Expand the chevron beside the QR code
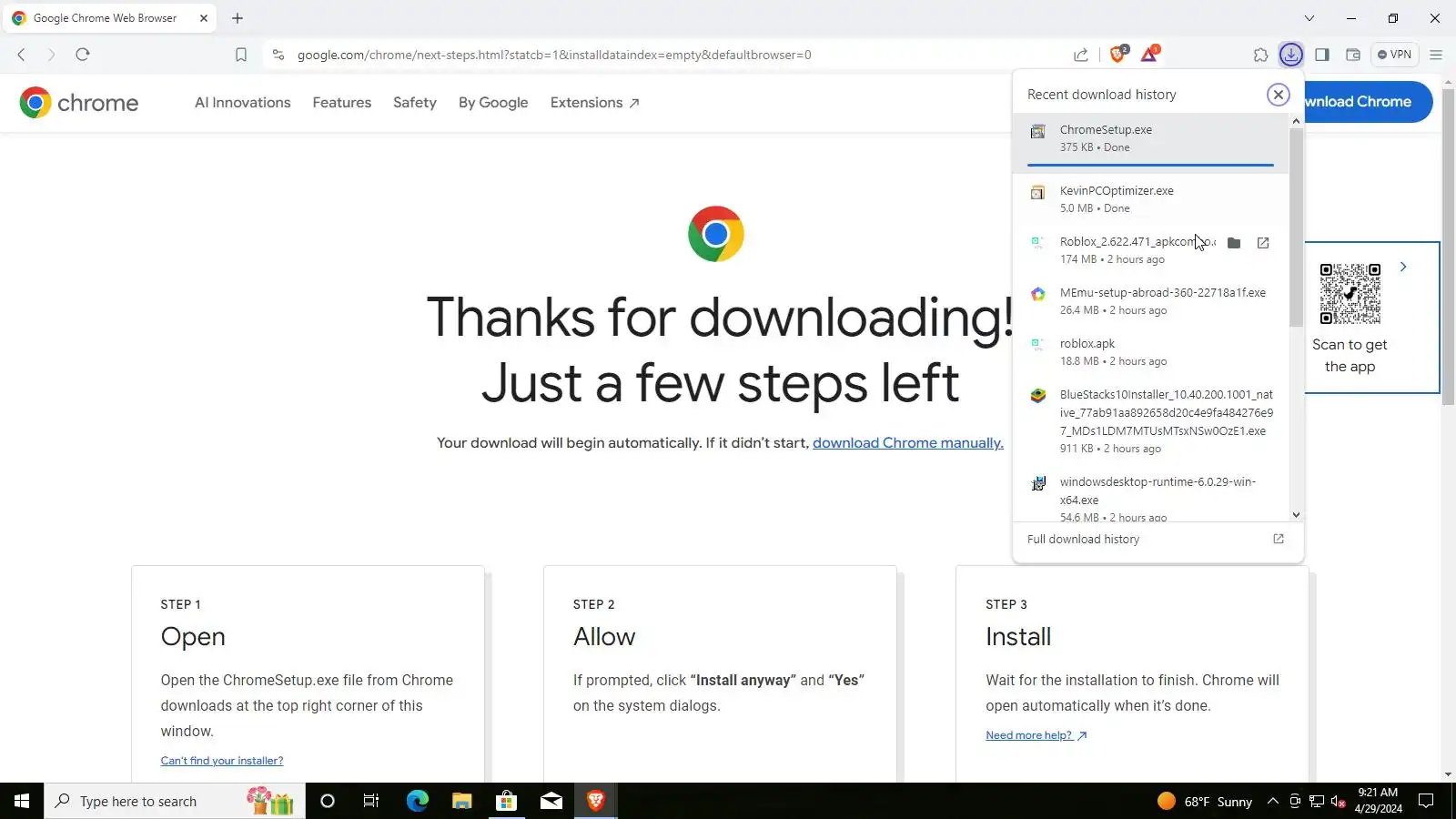Image resolution: width=1456 pixels, height=819 pixels. (1403, 268)
